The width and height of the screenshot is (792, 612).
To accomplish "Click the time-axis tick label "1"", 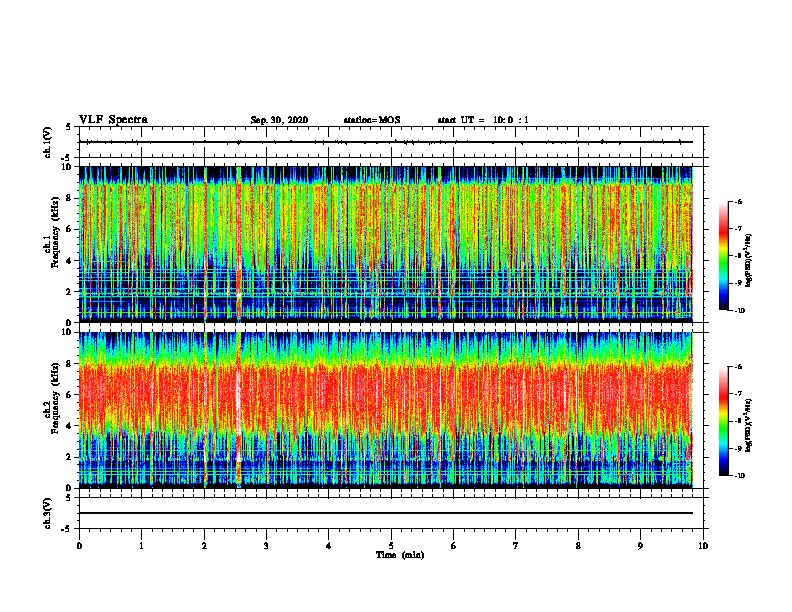I will [141, 545].
